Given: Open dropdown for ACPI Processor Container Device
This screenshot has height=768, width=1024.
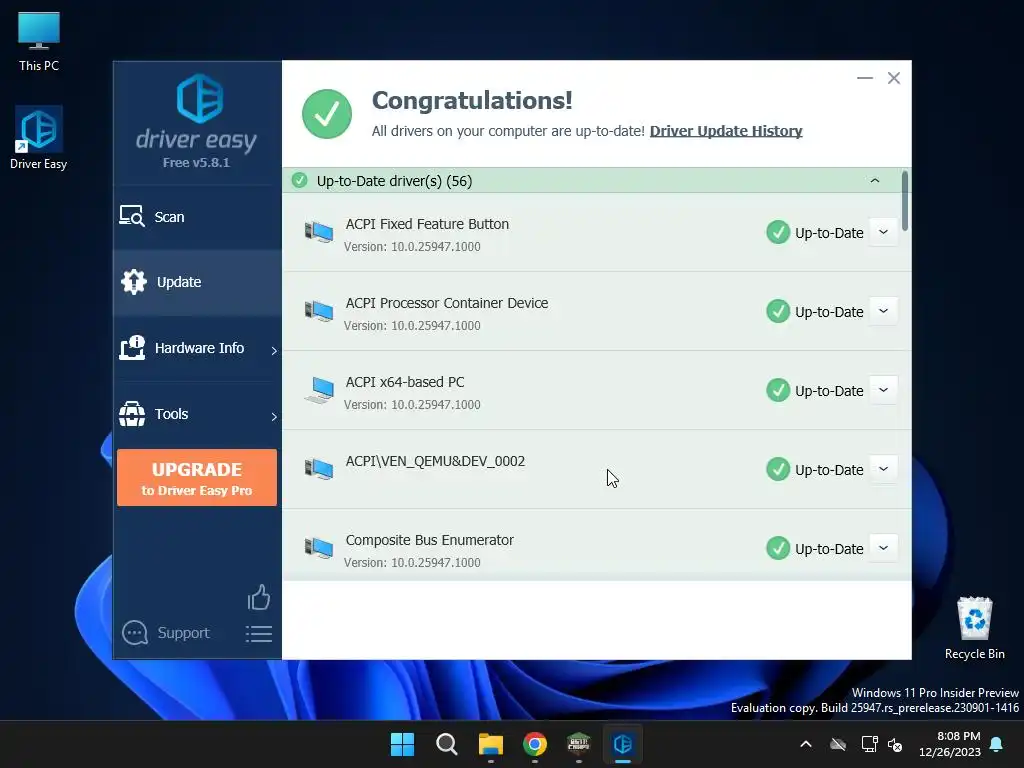Looking at the screenshot, I should [883, 311].
